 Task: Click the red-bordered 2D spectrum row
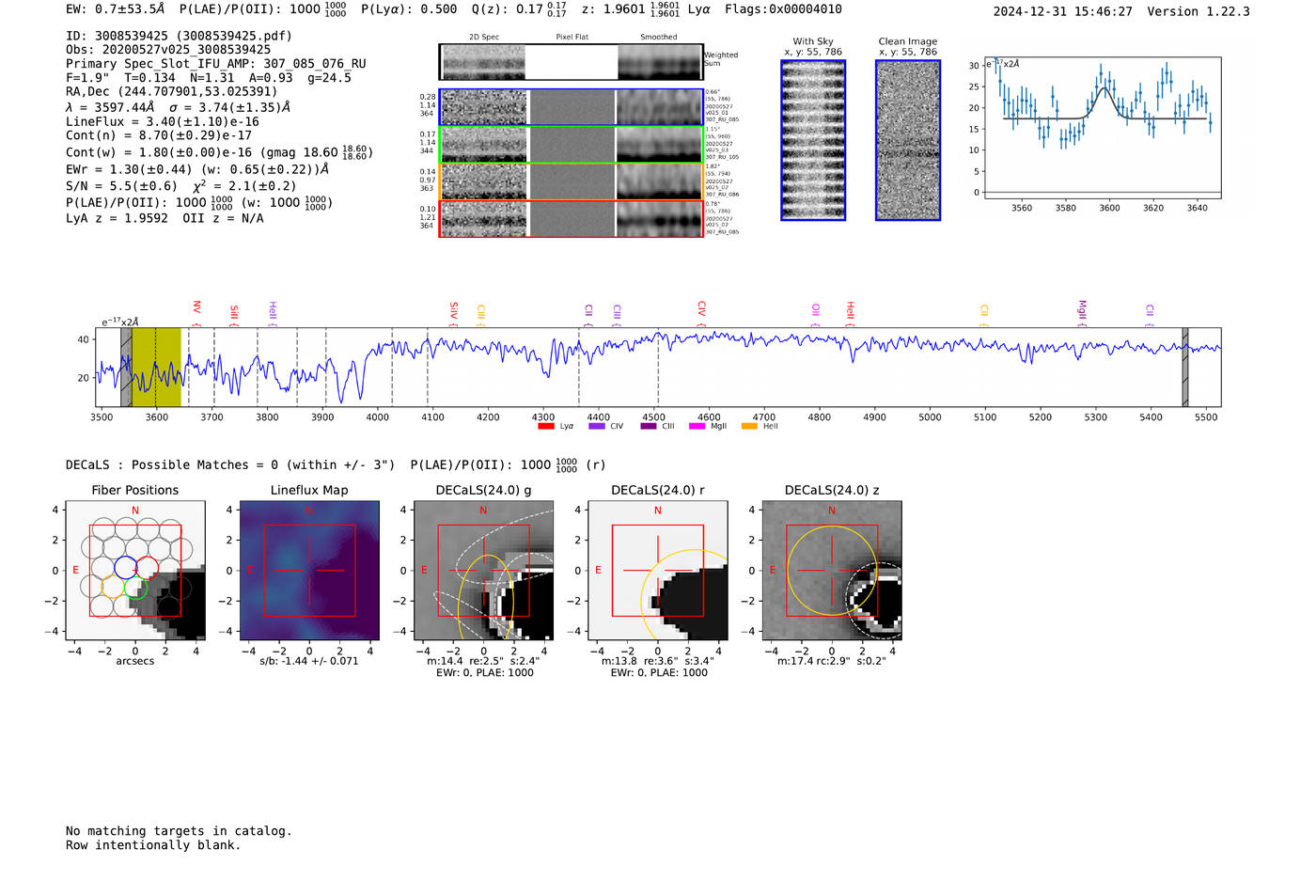point(572,219)
